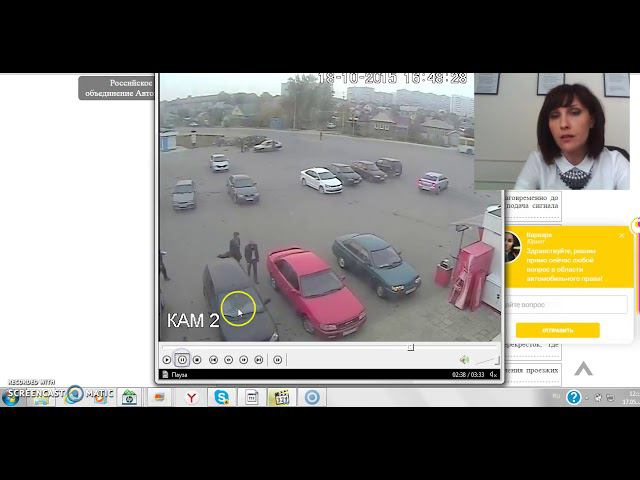Click the Play button in media player

pyautogui.click(x=167, y=360)
